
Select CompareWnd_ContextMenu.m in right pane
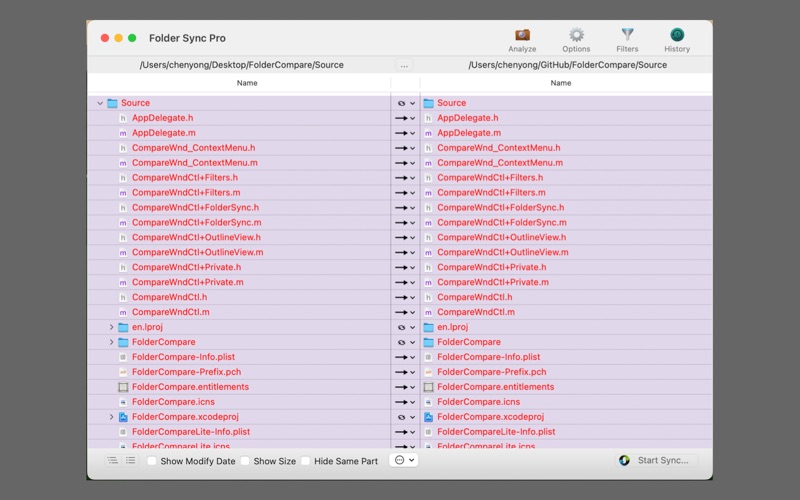click(x=500, y=163)
